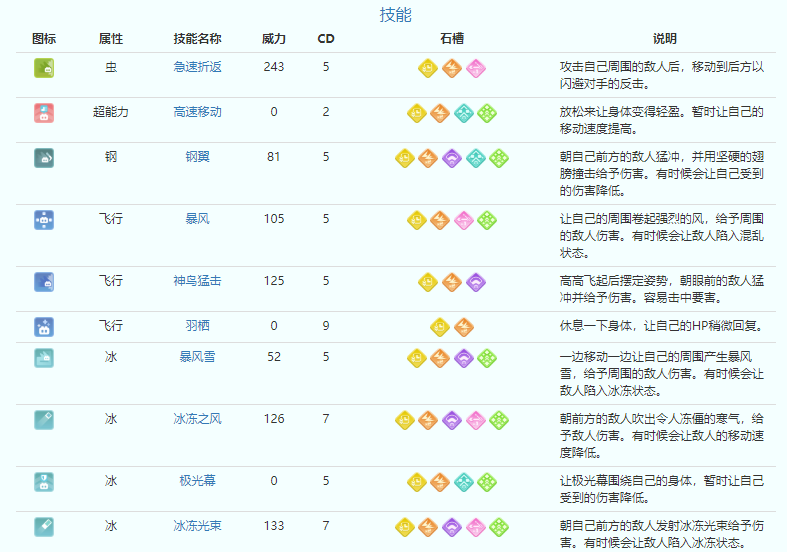The image size is (787, 552).
Task: Click the green stone slot in 高速移动 row
Action: pyautogui.click(x=487, y=113)
